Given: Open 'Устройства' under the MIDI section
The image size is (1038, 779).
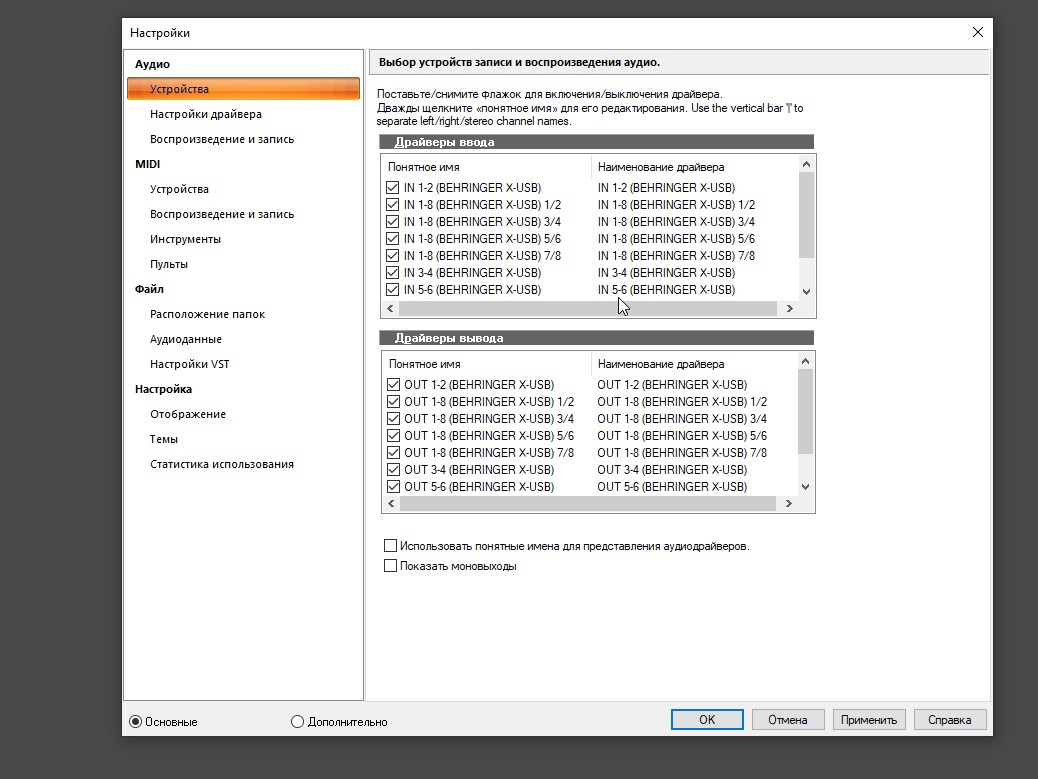Looking at the screenshot, I should (x=179, y=189).
